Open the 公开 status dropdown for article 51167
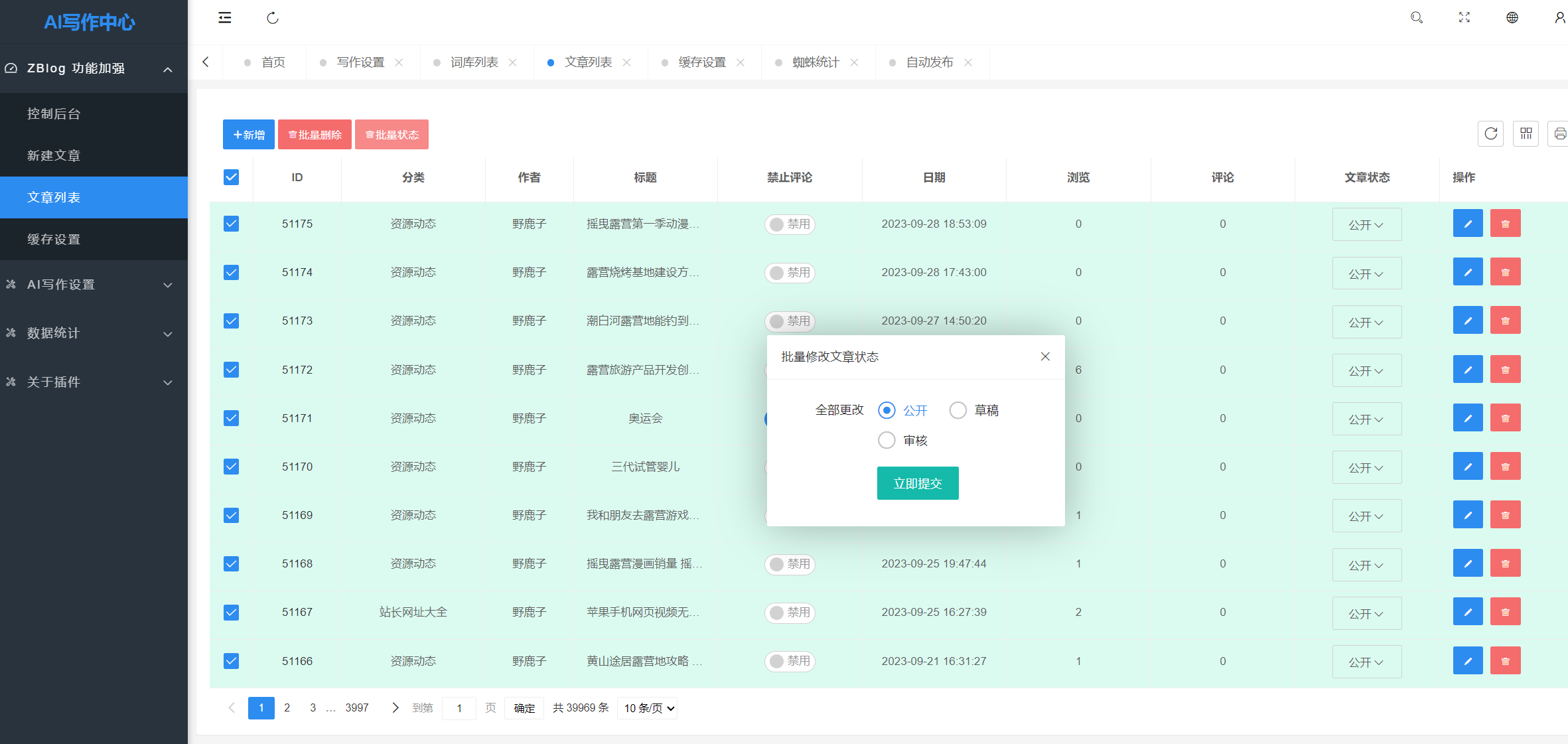Screen dimensions: 1568x744 point(1366,613)
